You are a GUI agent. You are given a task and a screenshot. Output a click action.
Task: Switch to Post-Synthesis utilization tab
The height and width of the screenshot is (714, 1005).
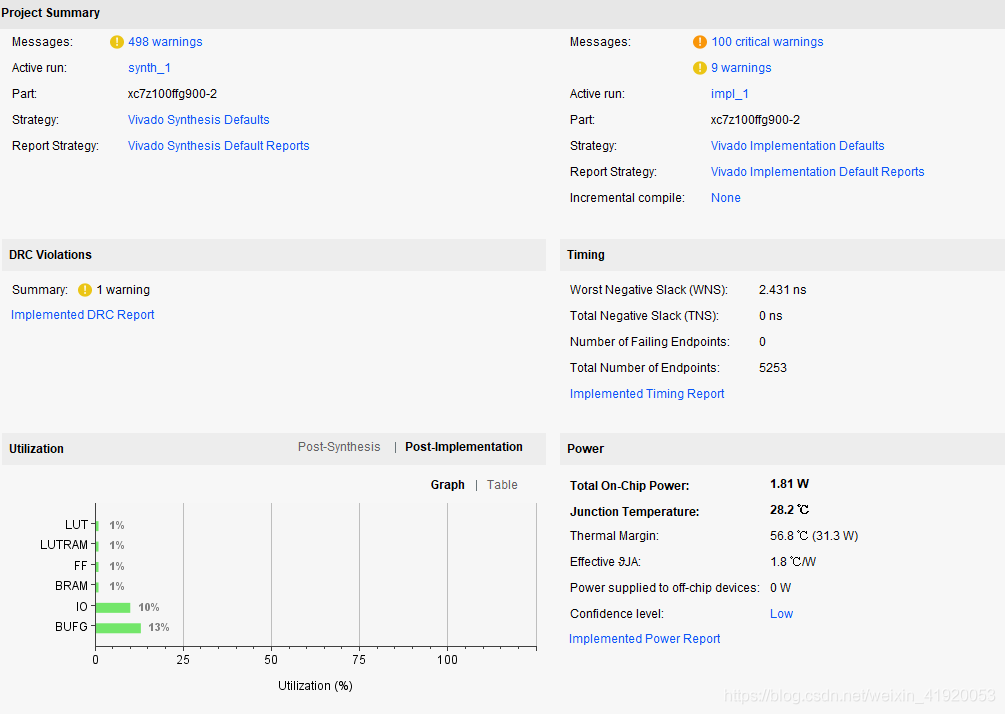pos(339,447)
